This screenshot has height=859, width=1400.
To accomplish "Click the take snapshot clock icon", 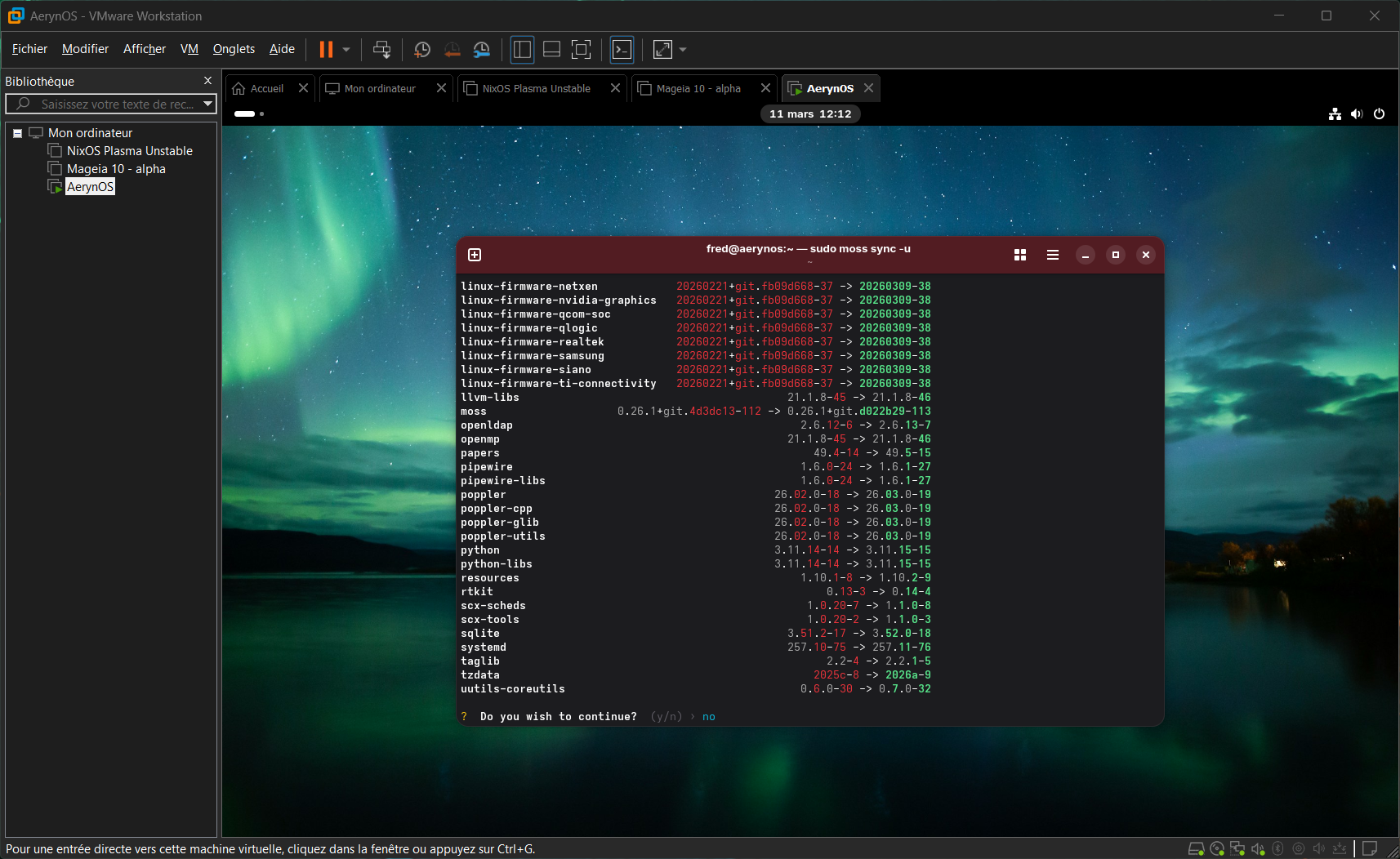I will click(422, 50).
